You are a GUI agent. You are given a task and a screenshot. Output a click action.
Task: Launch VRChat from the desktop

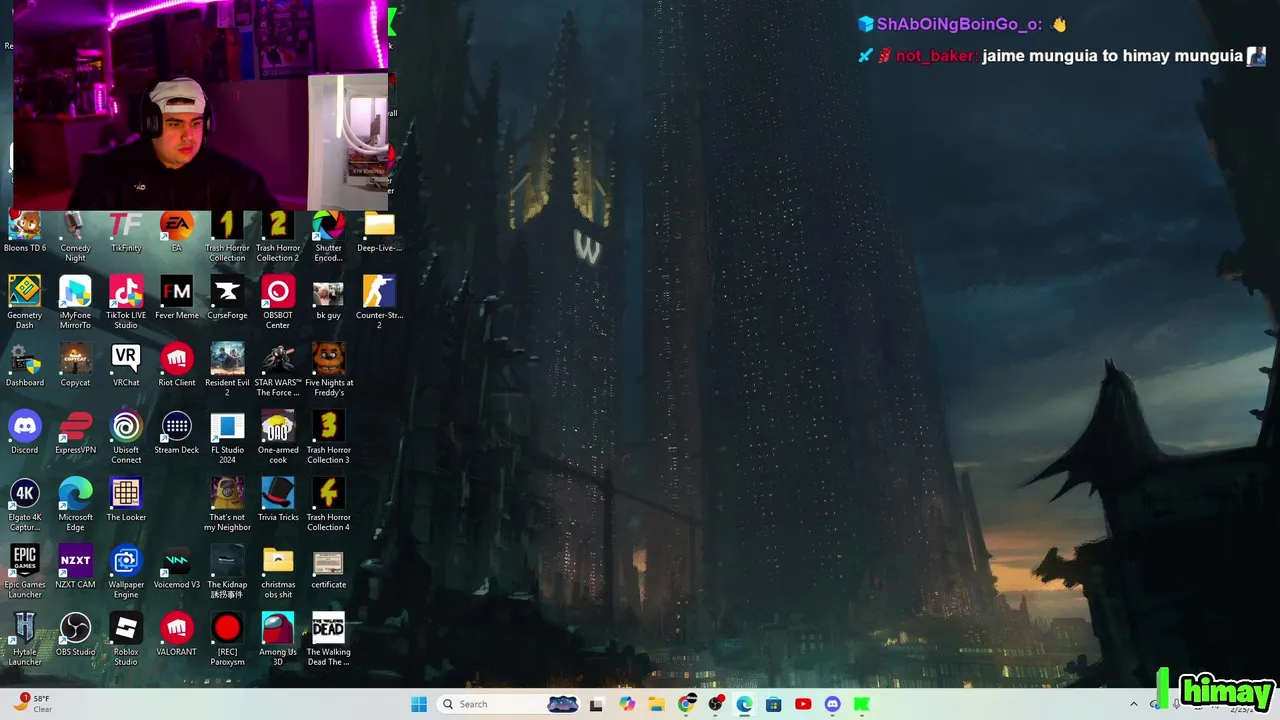[x=126, y=365]
